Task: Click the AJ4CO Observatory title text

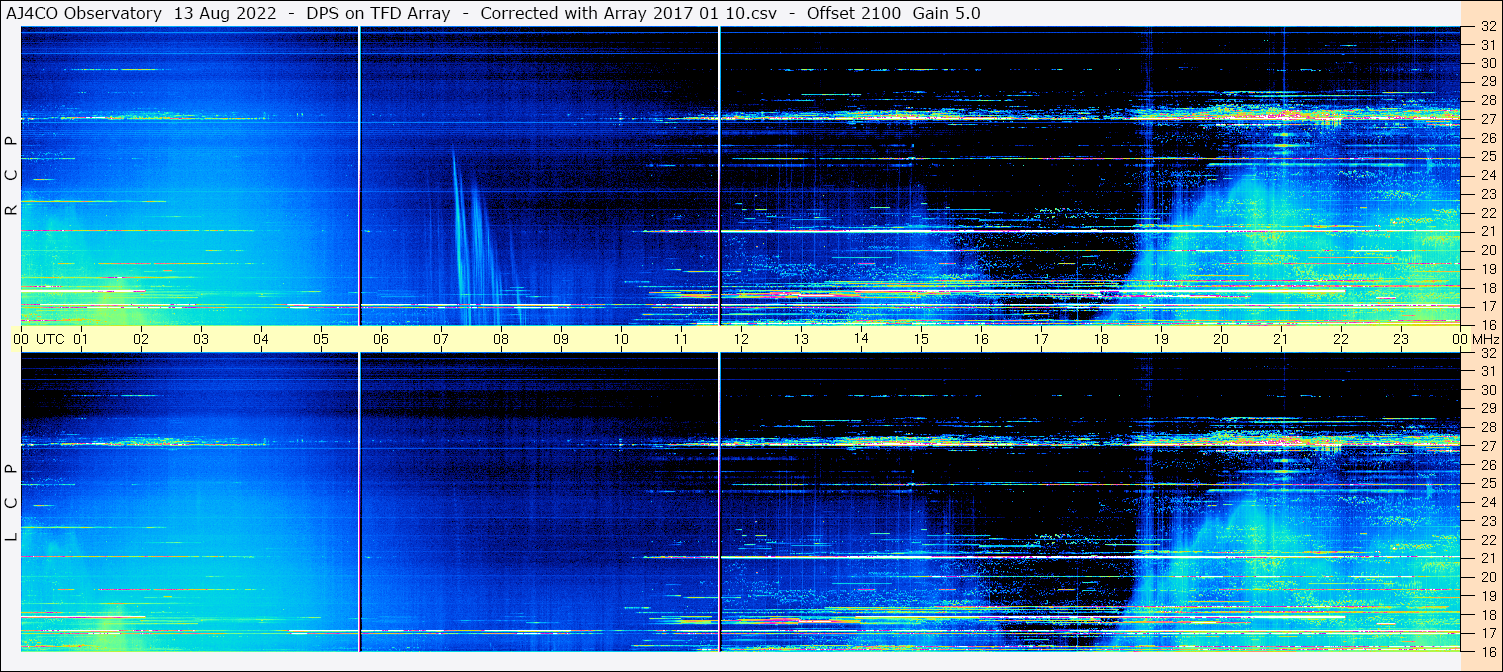Action: point(84,13)
